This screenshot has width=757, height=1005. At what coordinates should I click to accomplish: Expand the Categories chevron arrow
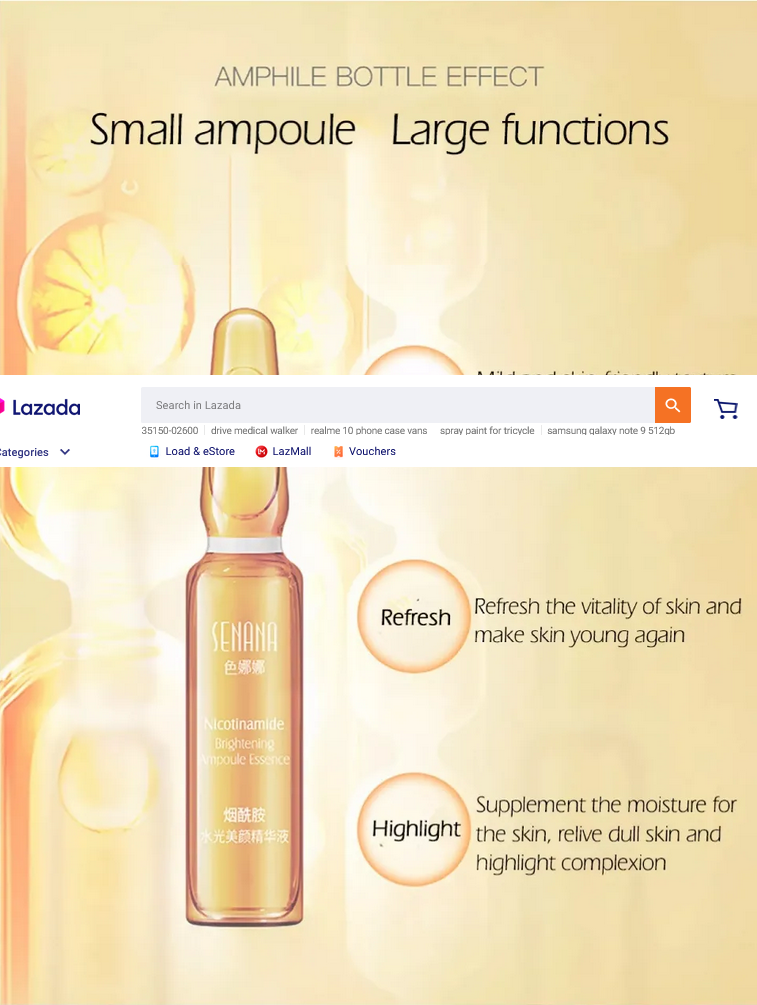65,452
